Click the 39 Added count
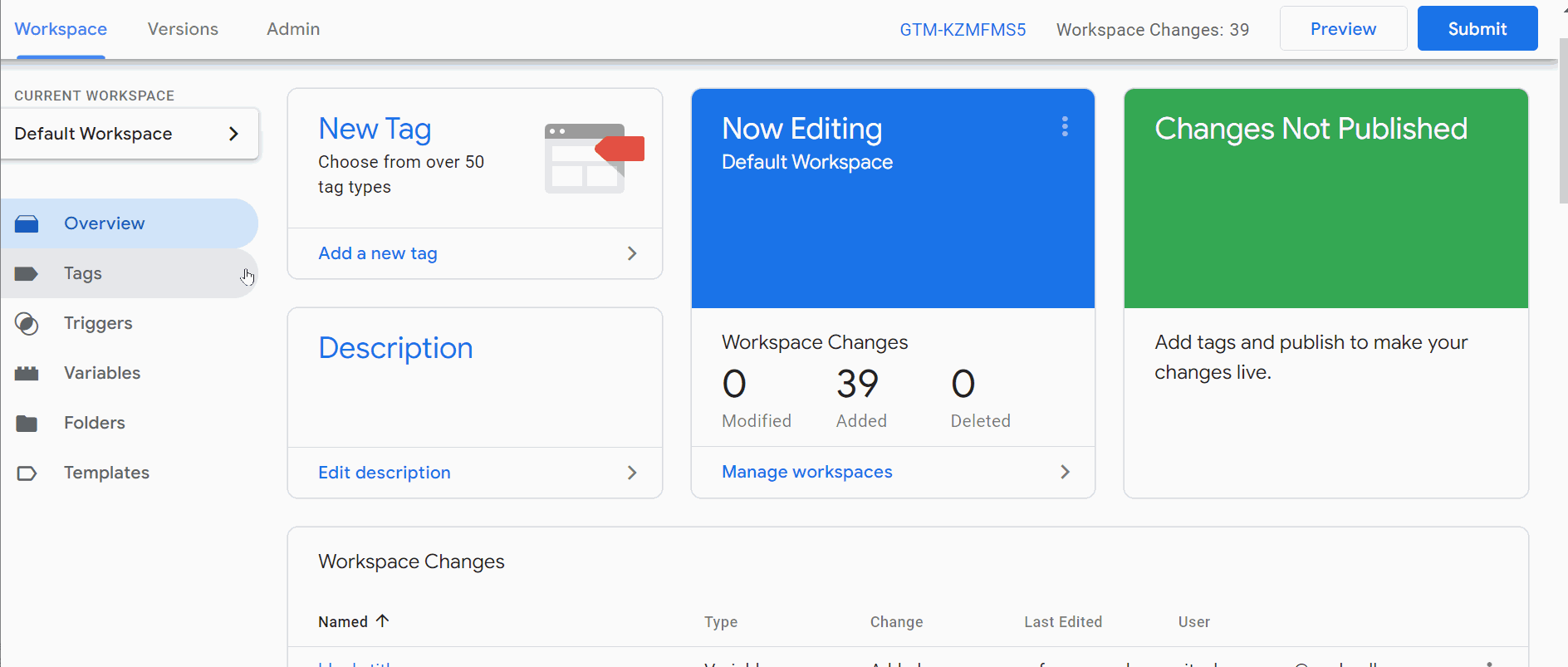 (x=858, y=384)
